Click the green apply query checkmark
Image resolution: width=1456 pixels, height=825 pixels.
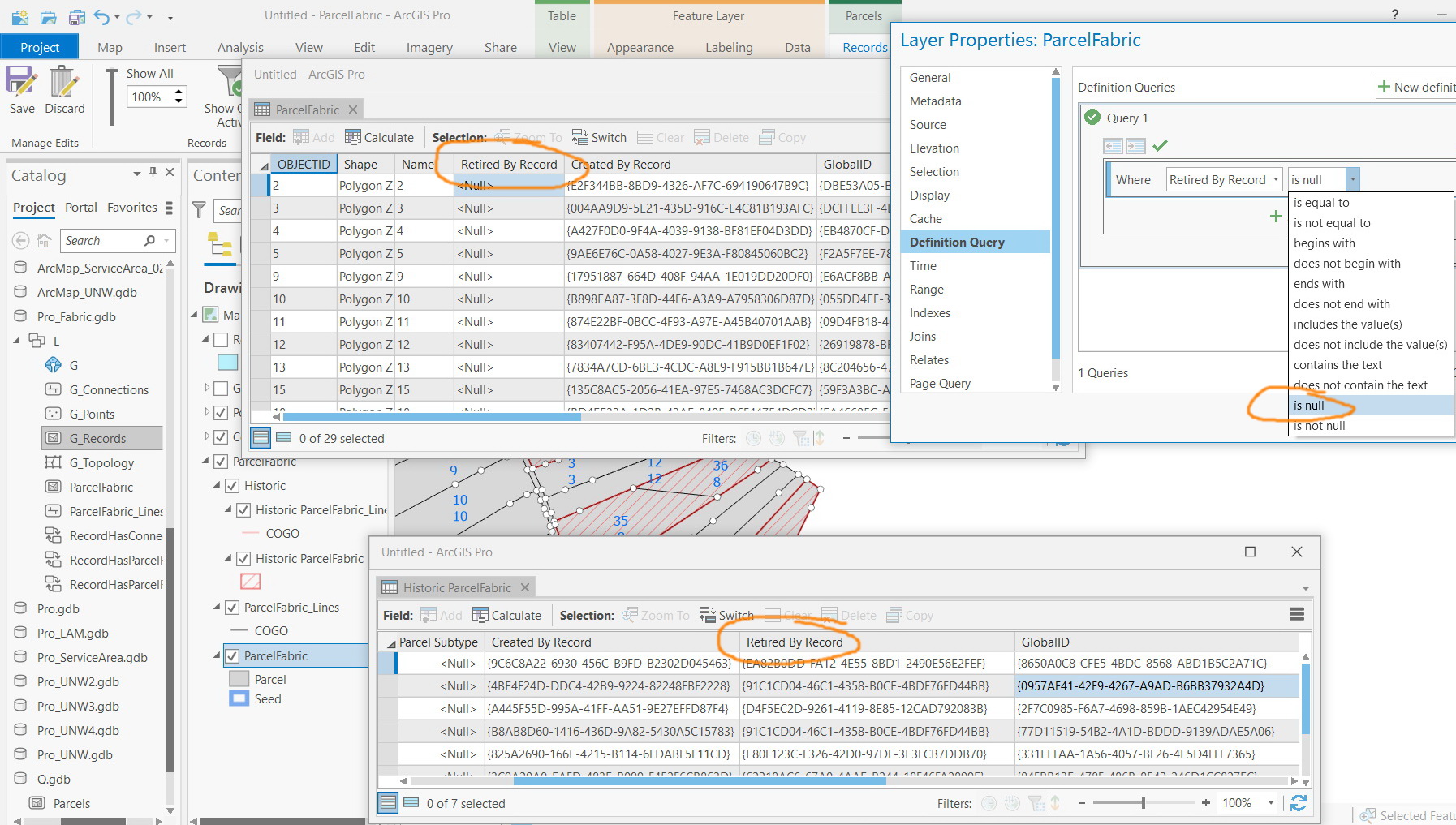[x=1160, y=146]
